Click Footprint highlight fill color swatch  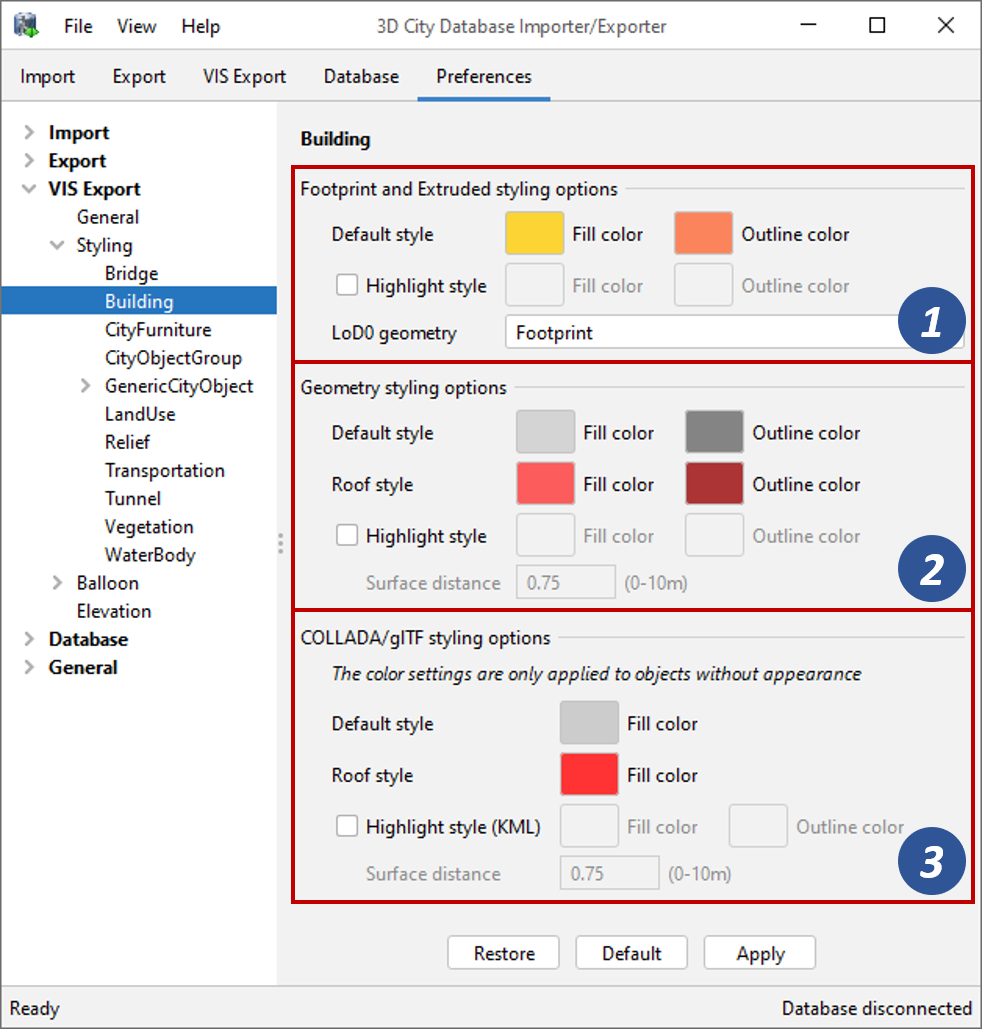point(534,285)
